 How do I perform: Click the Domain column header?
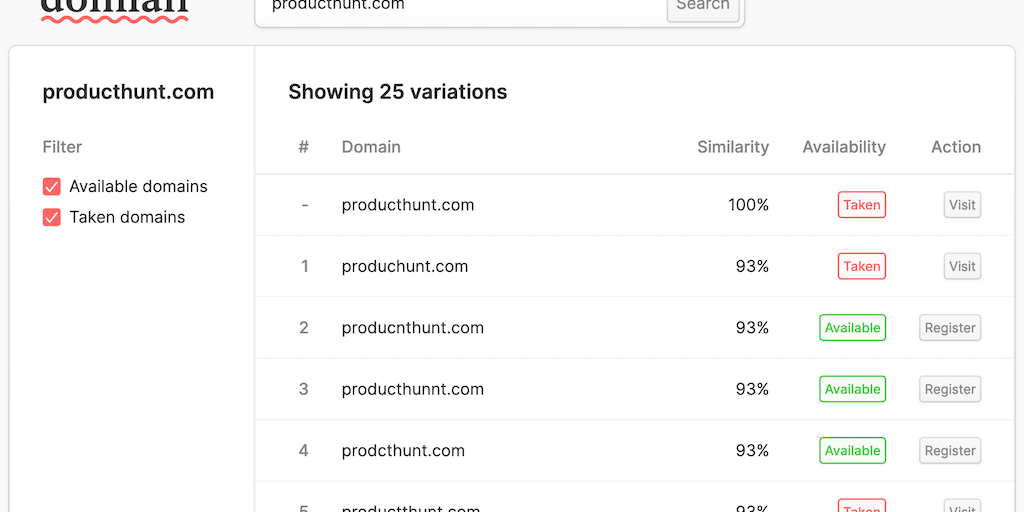point(371,147)
